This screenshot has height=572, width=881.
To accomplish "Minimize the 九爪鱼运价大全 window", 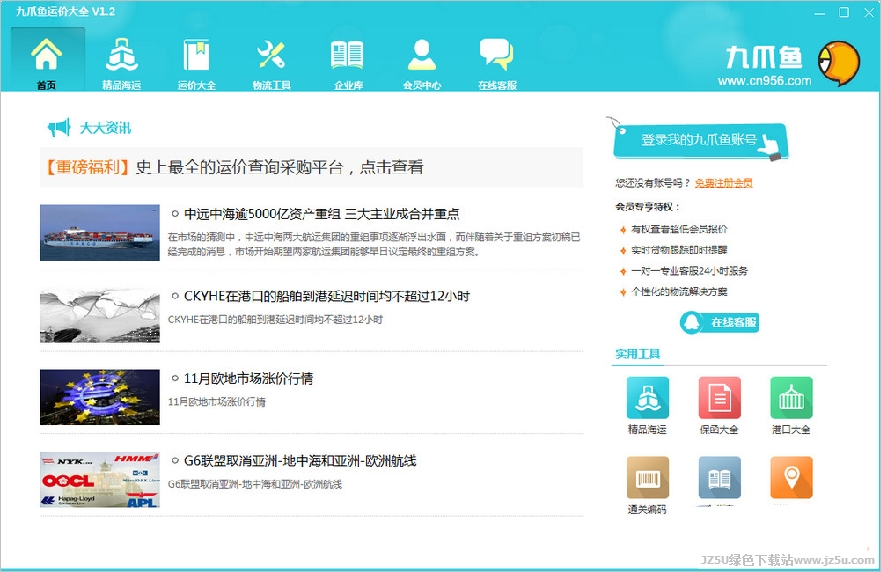I will tap(819, 12).
